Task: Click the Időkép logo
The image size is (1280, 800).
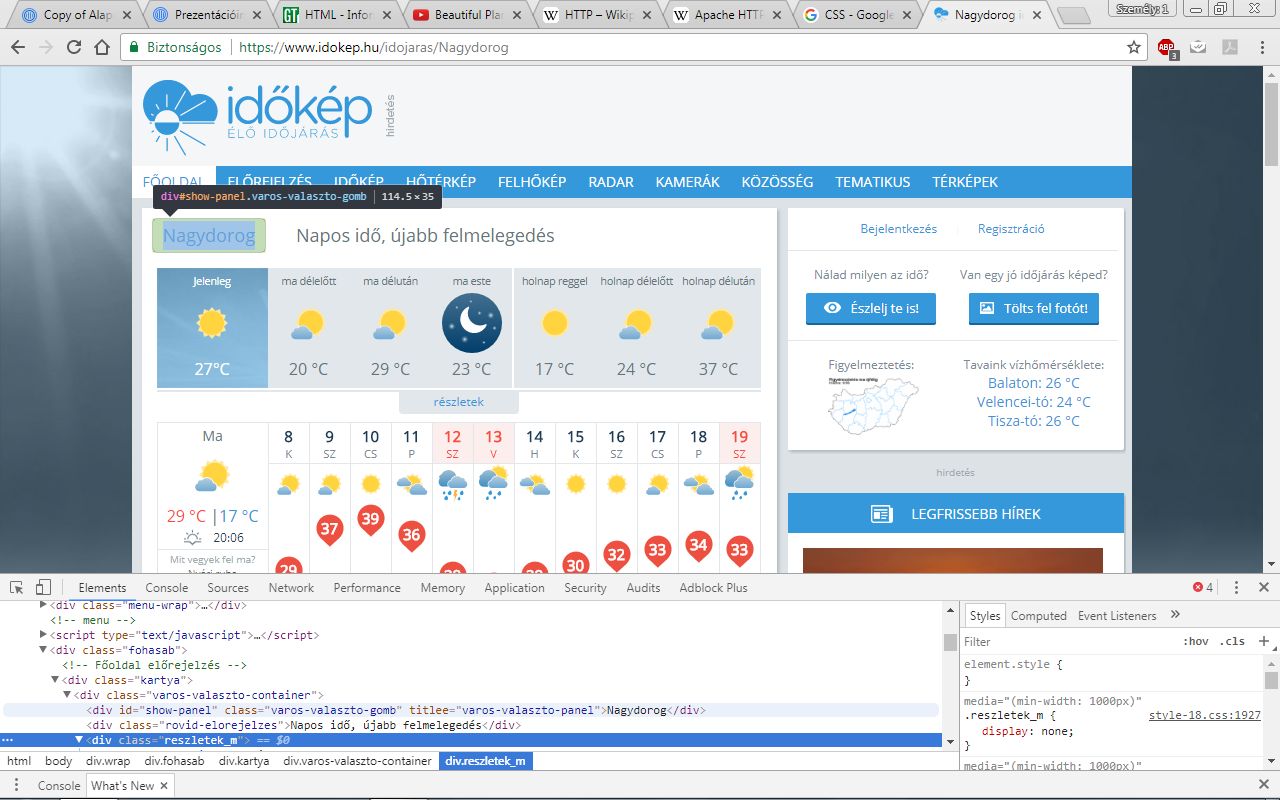Action: coord(258,119)
